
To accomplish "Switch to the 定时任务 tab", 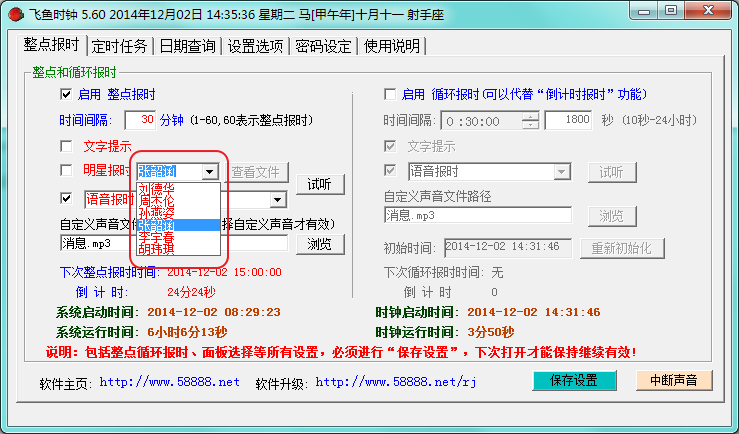I will [x=120, y=46].
